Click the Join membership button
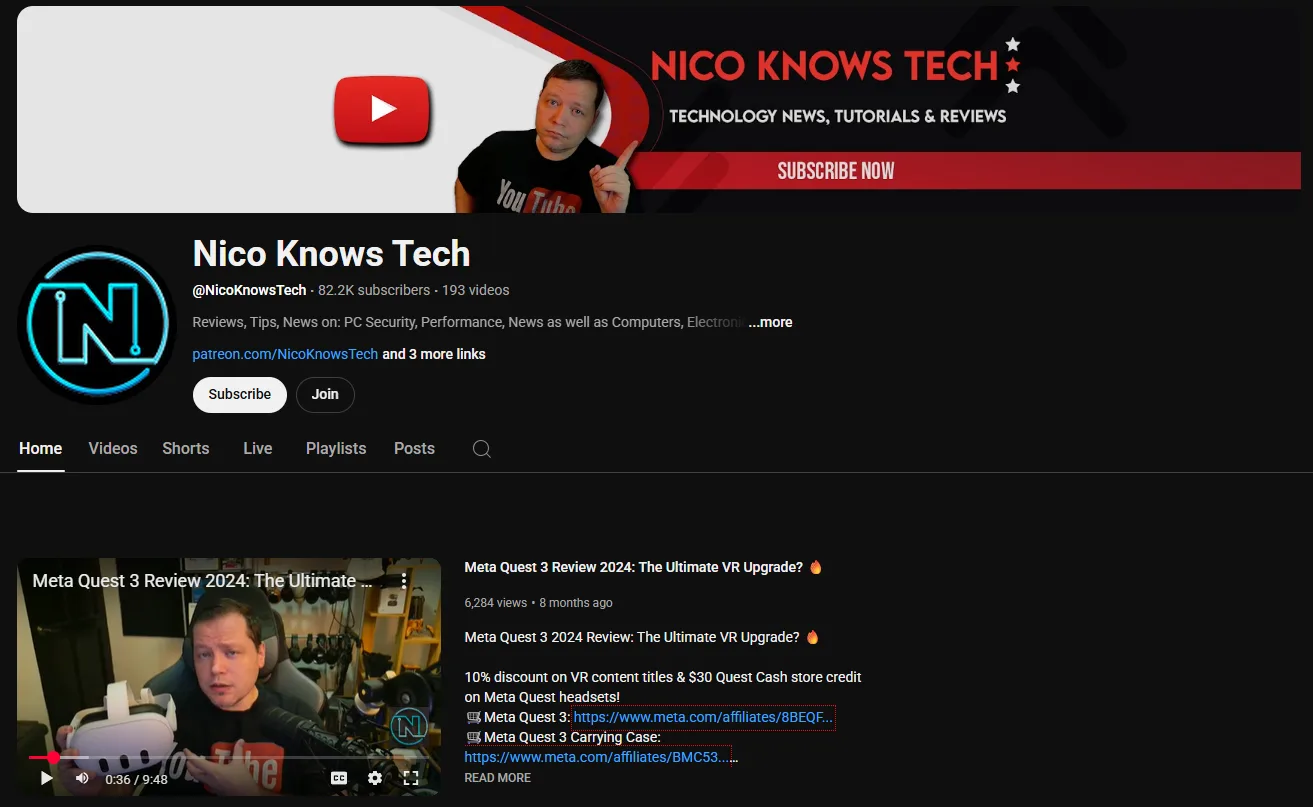This screenshot has width=1313, height=807. (x=325, y=394)
